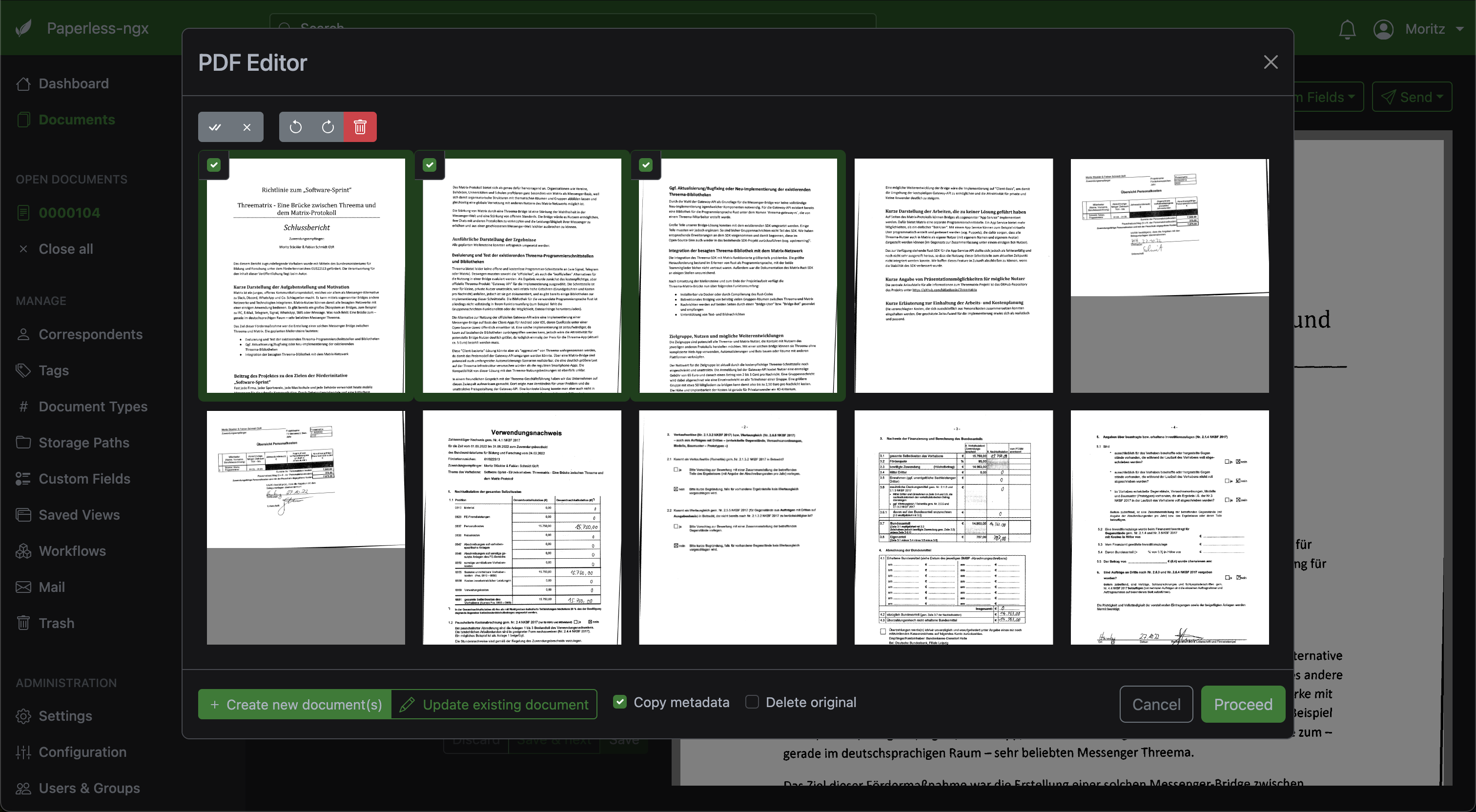Click the Settings gear icon
This screenshot has width=1476, height=812.
(23, 716)
